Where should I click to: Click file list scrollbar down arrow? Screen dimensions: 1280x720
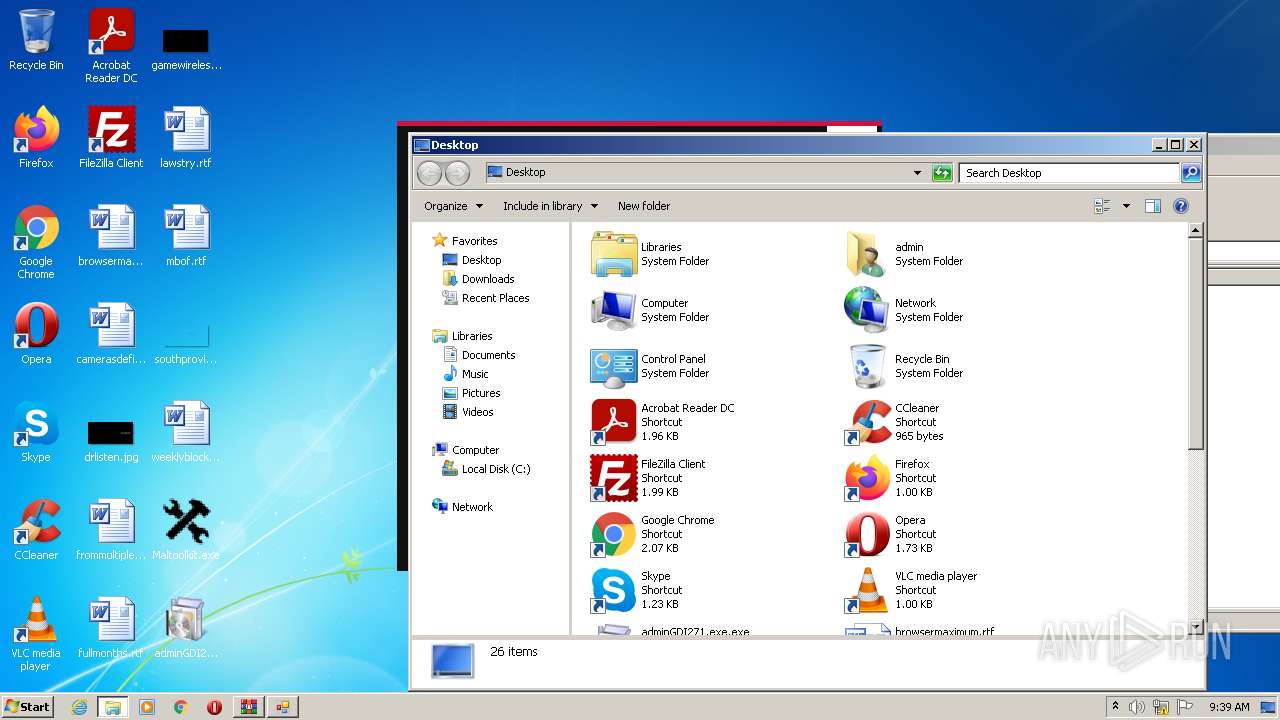click(1194, 627)
